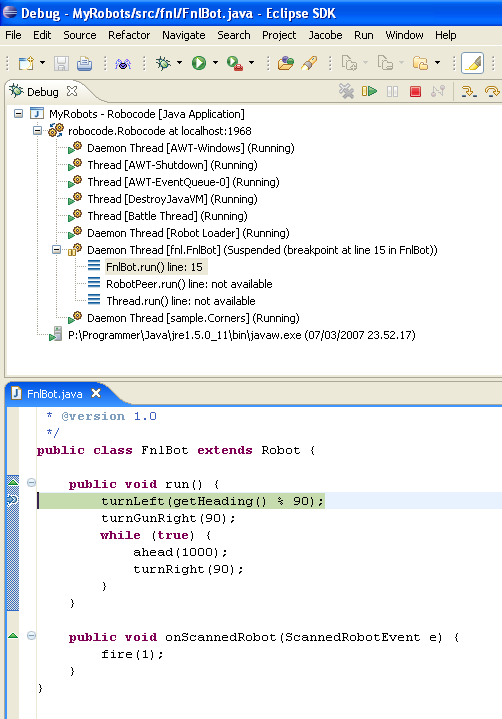
Task: Click the Debug bug toolbar icon
Action: click(x=163, y=63)
